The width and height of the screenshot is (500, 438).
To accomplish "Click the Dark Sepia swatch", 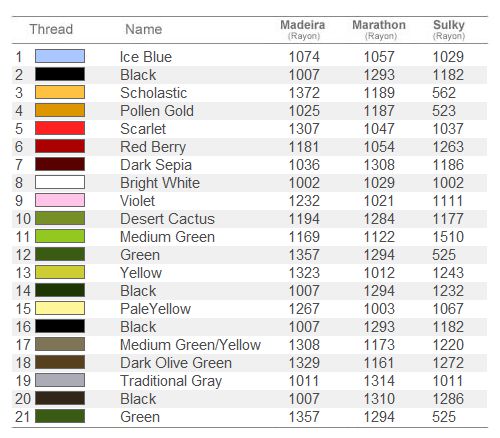I will [60, 164].
